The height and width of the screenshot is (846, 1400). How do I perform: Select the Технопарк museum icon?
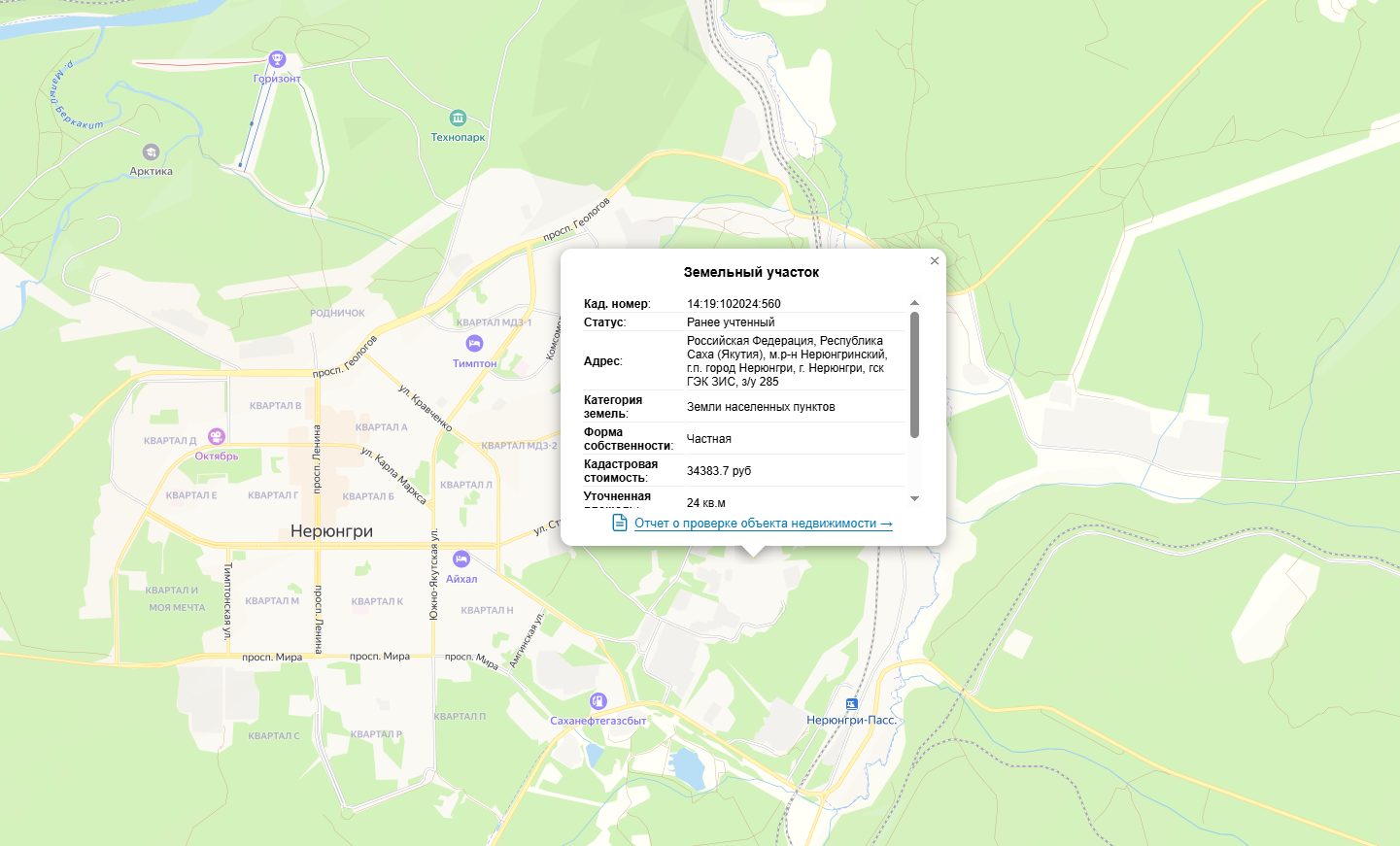[458, 118]
